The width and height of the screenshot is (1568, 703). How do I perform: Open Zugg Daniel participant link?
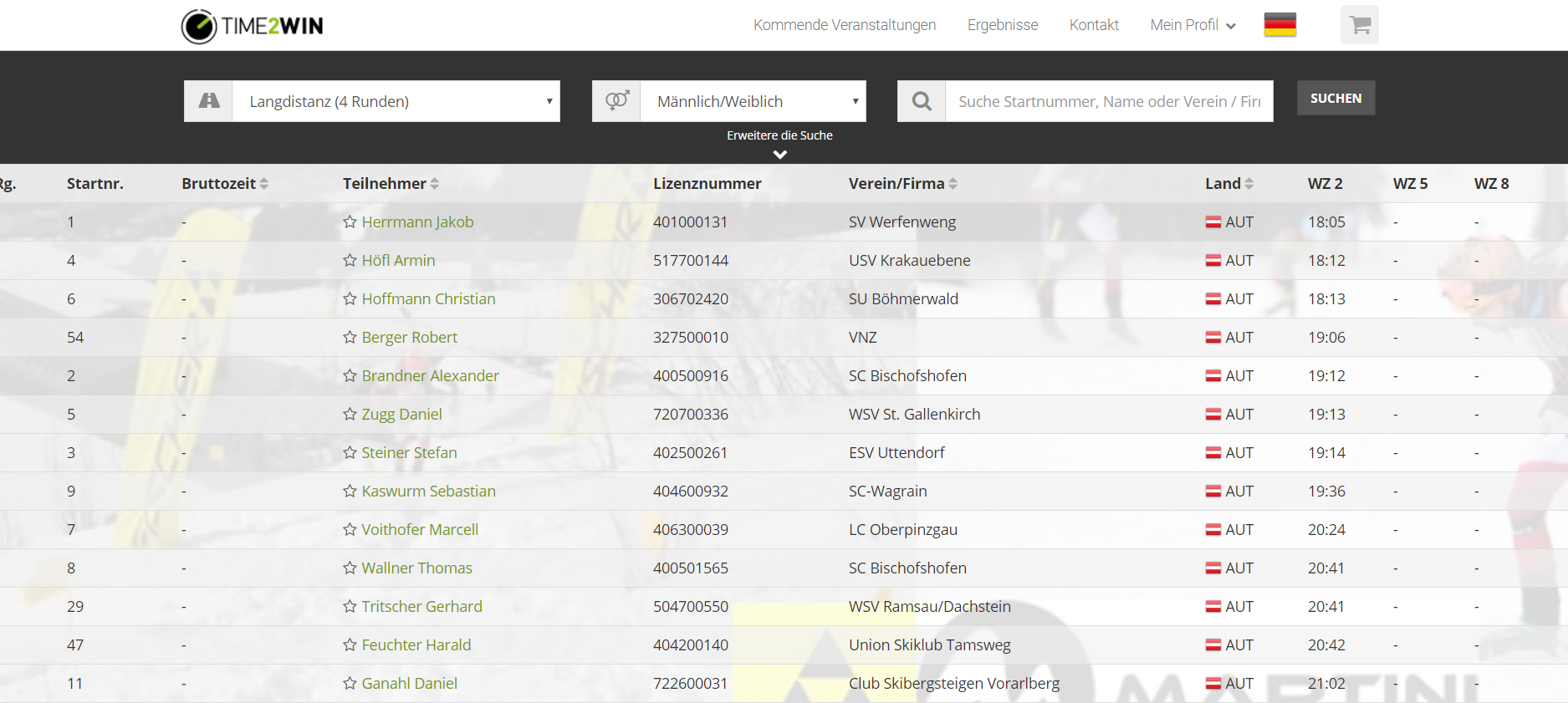tap(401, 414)
